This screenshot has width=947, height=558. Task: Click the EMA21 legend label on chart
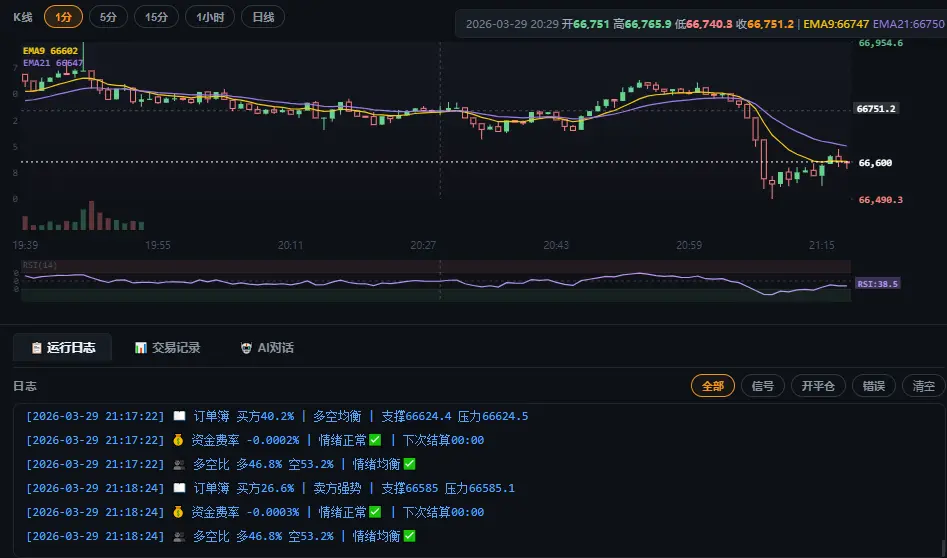pos(53,62)
